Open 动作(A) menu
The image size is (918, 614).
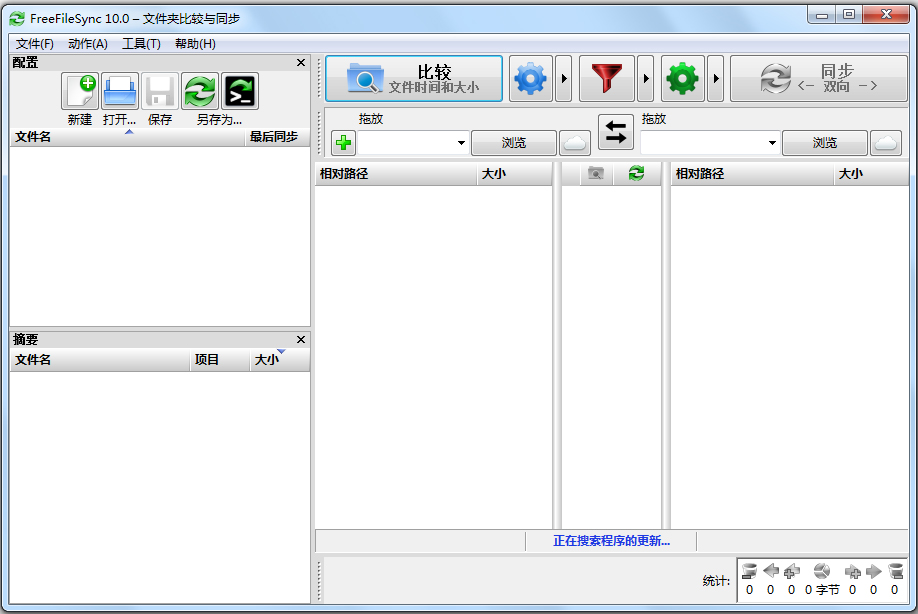coord(88,44)
